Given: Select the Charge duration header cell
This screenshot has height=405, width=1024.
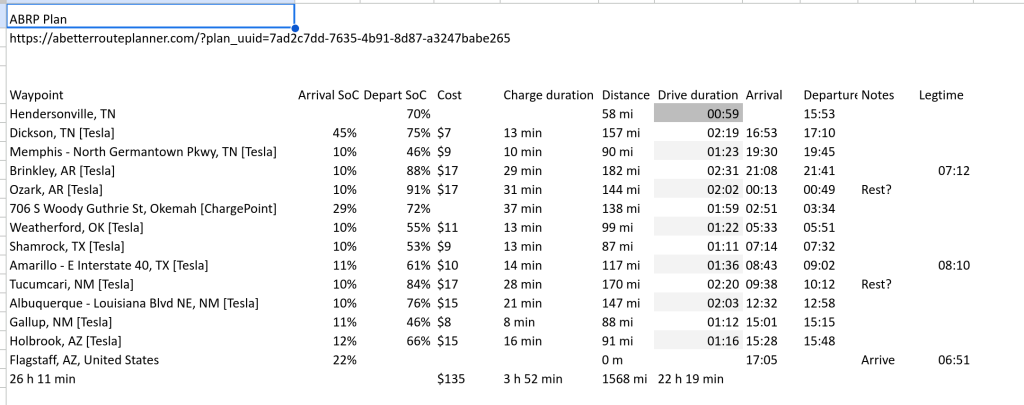Looking at the screenshot, I should (548, 95).
